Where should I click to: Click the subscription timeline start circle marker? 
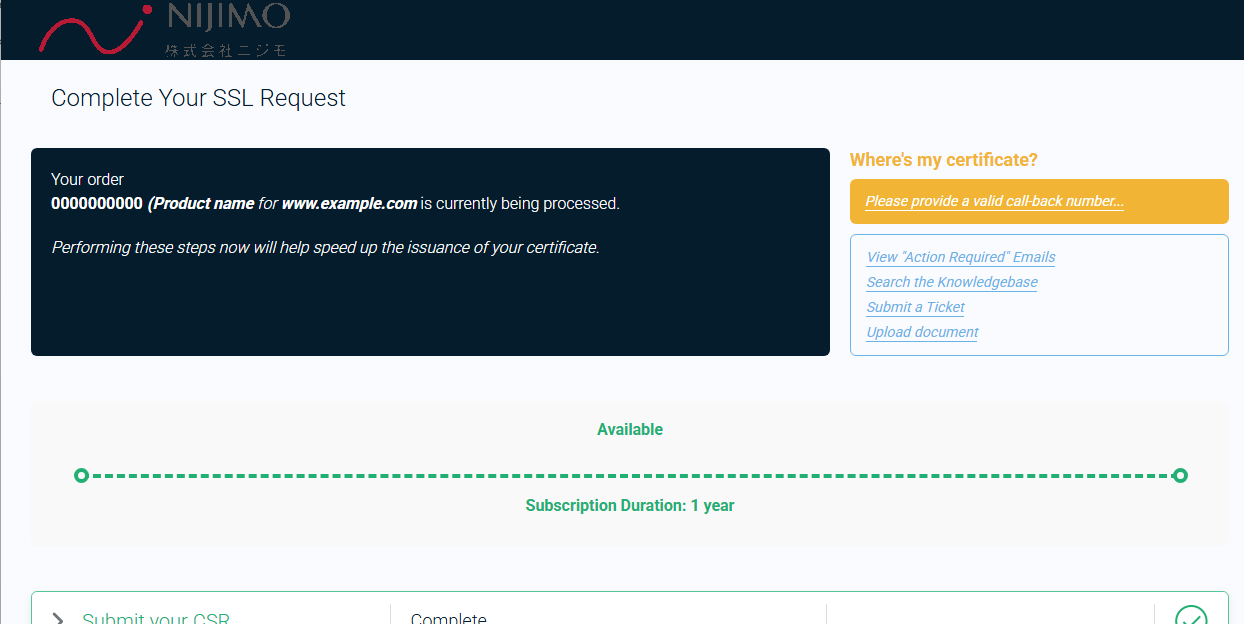tap(82, 475)
